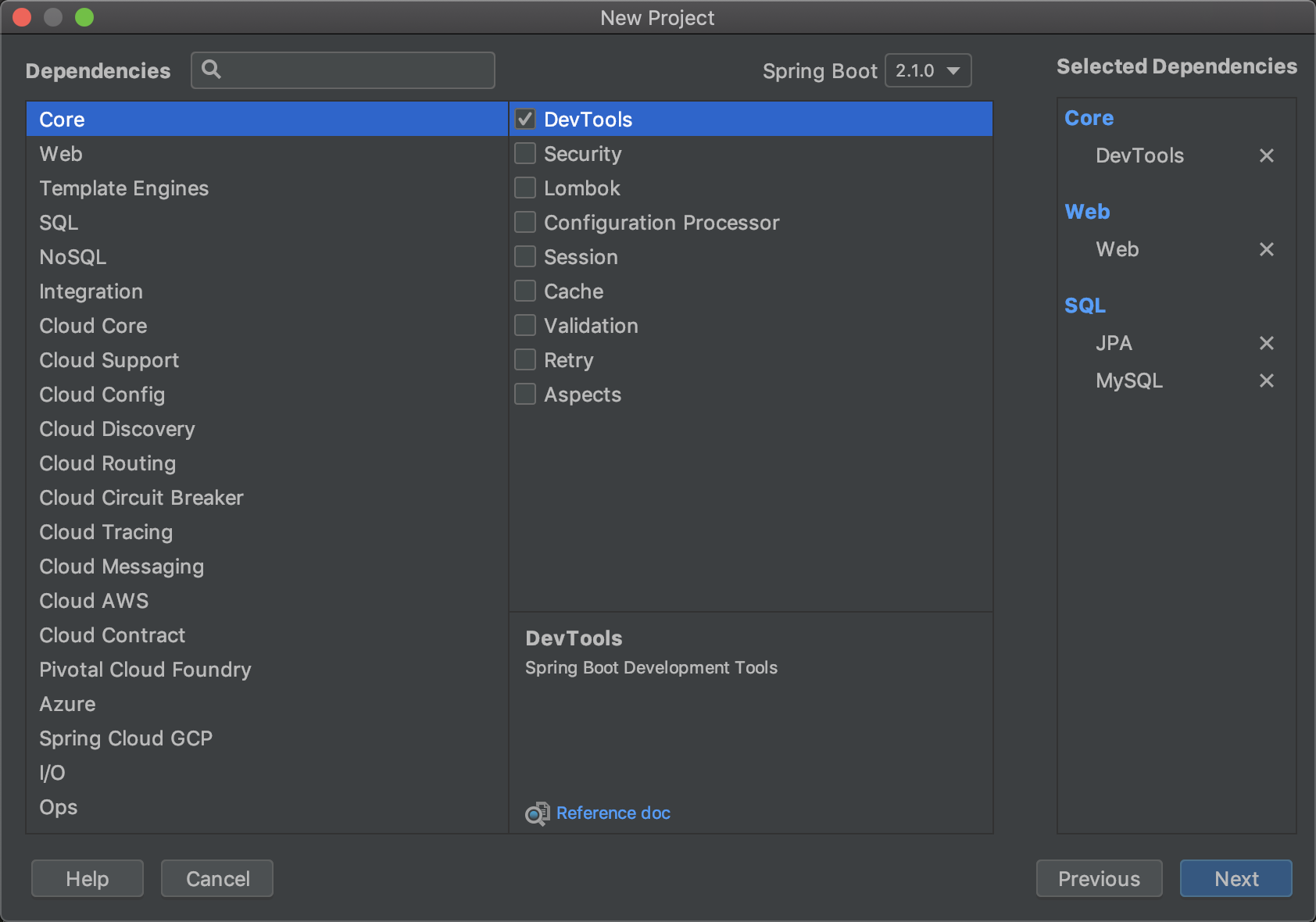Choose the Ops category

coord(267,807)
